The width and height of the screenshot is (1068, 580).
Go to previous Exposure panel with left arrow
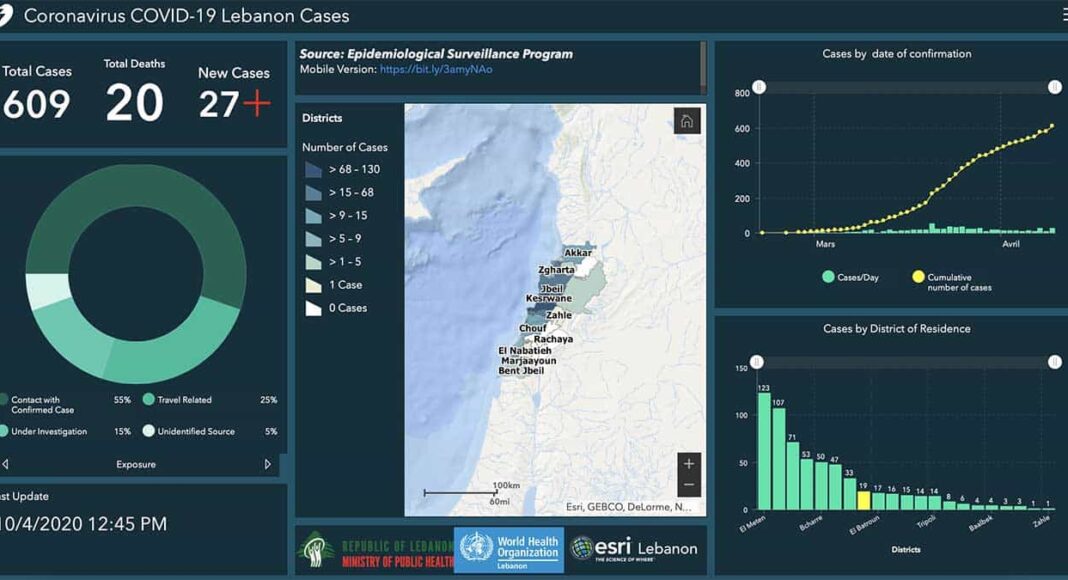(5, 464)
